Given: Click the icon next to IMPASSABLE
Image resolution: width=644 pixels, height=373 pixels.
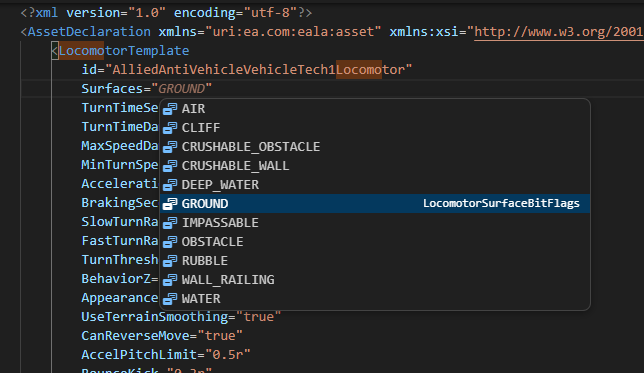Looking at the screenshot, I should pyautogui.click(x=170, y=223).
